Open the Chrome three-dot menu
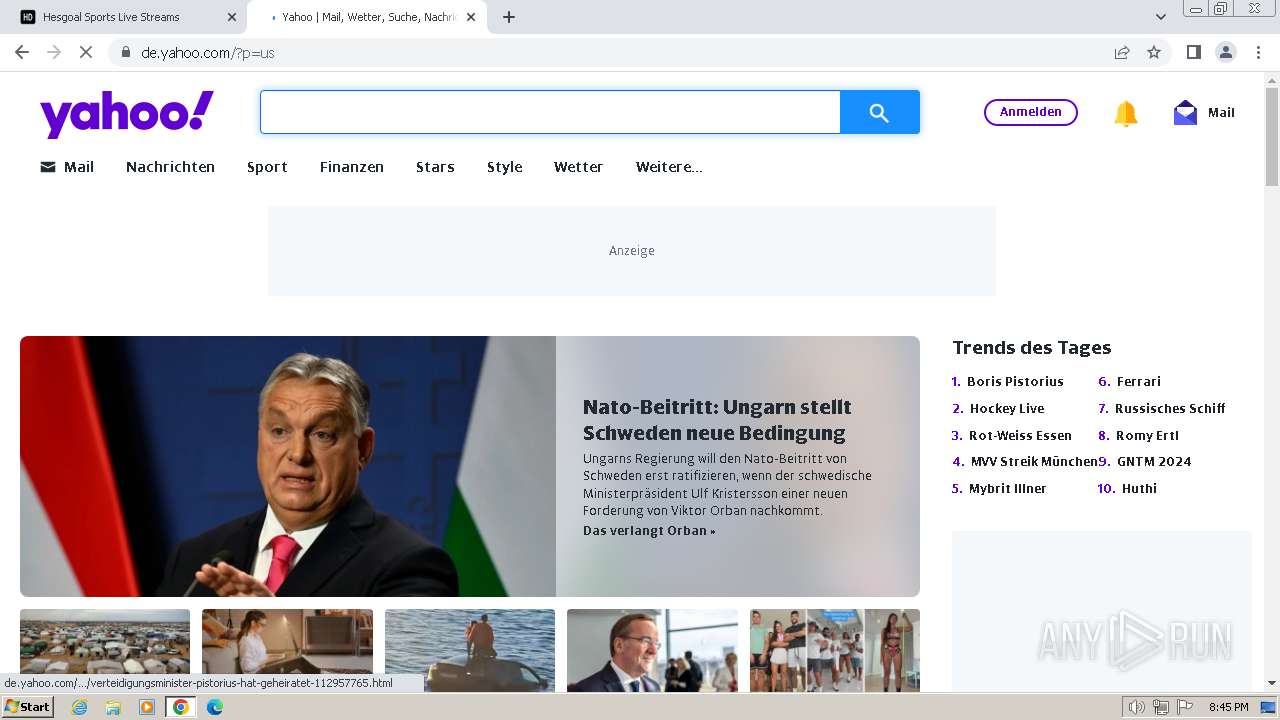1280x720 pixels. (1258, 52)
